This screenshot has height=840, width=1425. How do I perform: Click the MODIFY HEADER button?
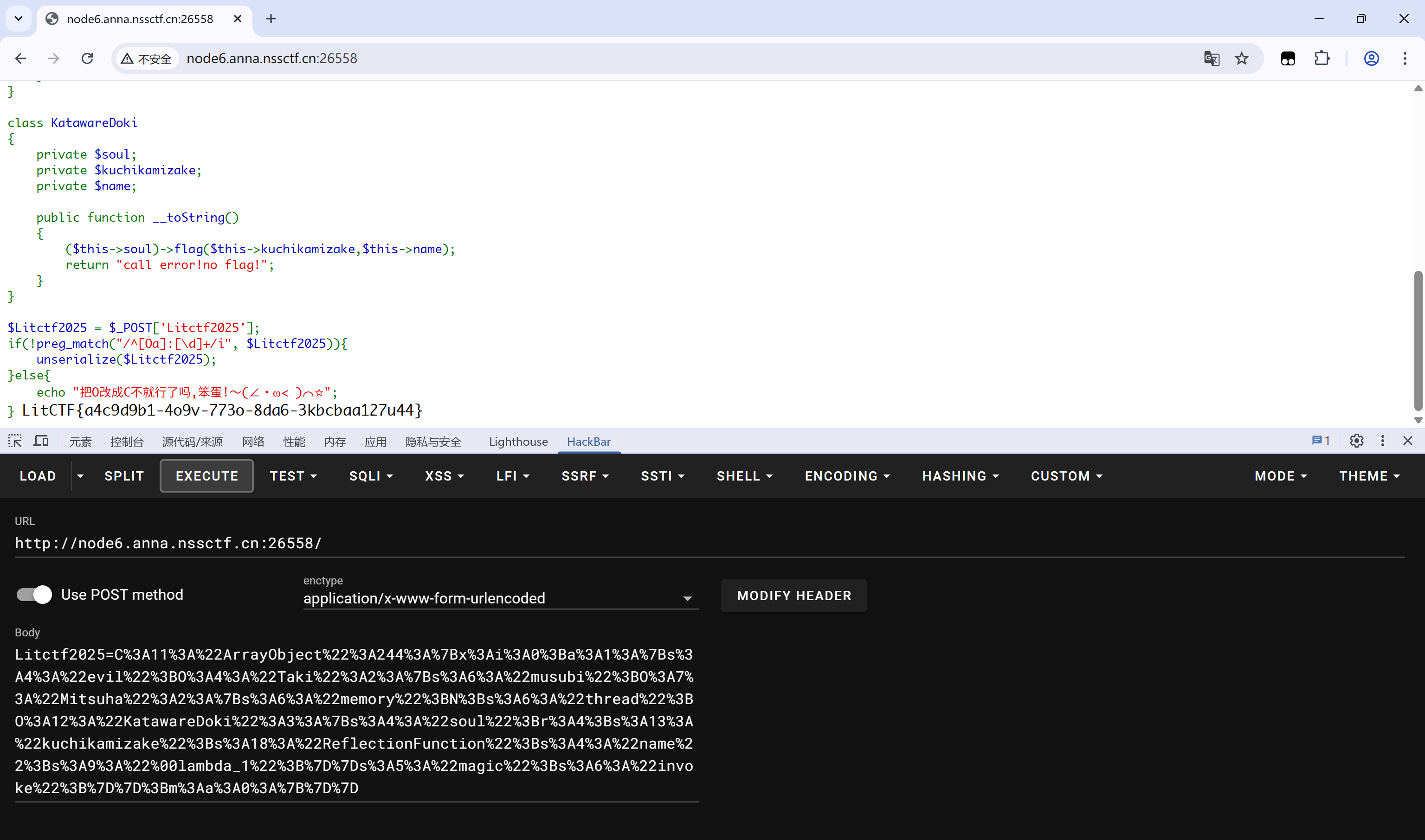point(794,596)
